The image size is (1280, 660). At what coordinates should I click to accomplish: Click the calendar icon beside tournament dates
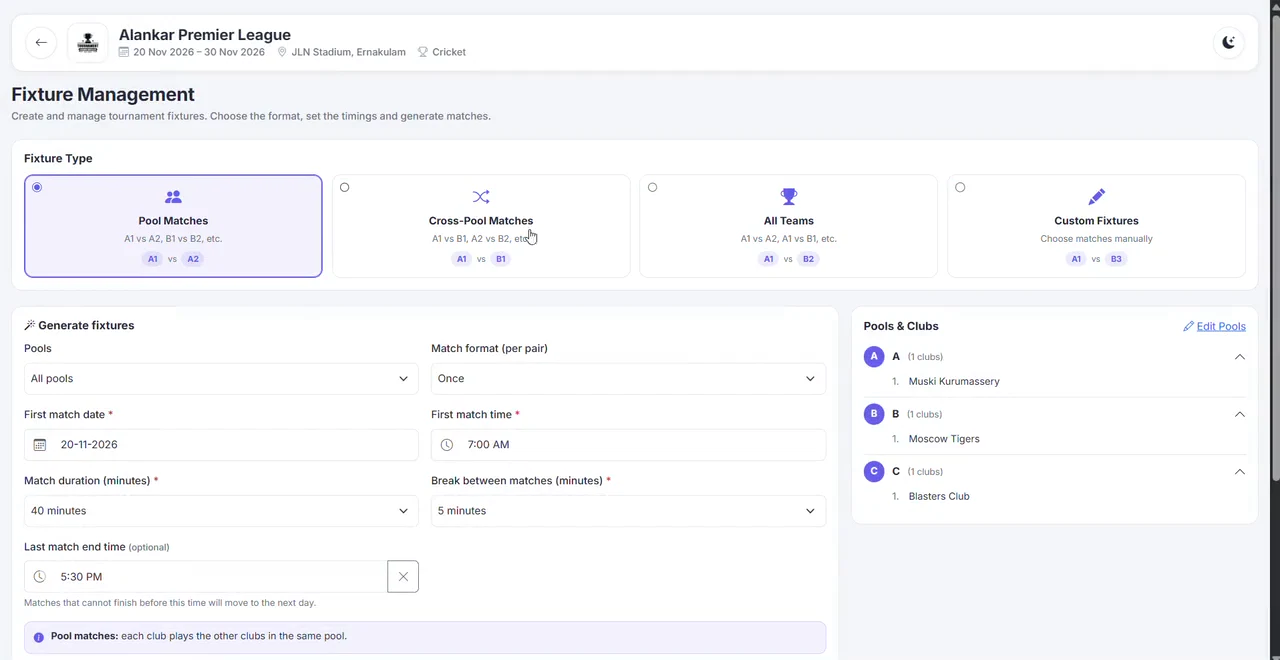pyautogui.click(x=124, y=52)
